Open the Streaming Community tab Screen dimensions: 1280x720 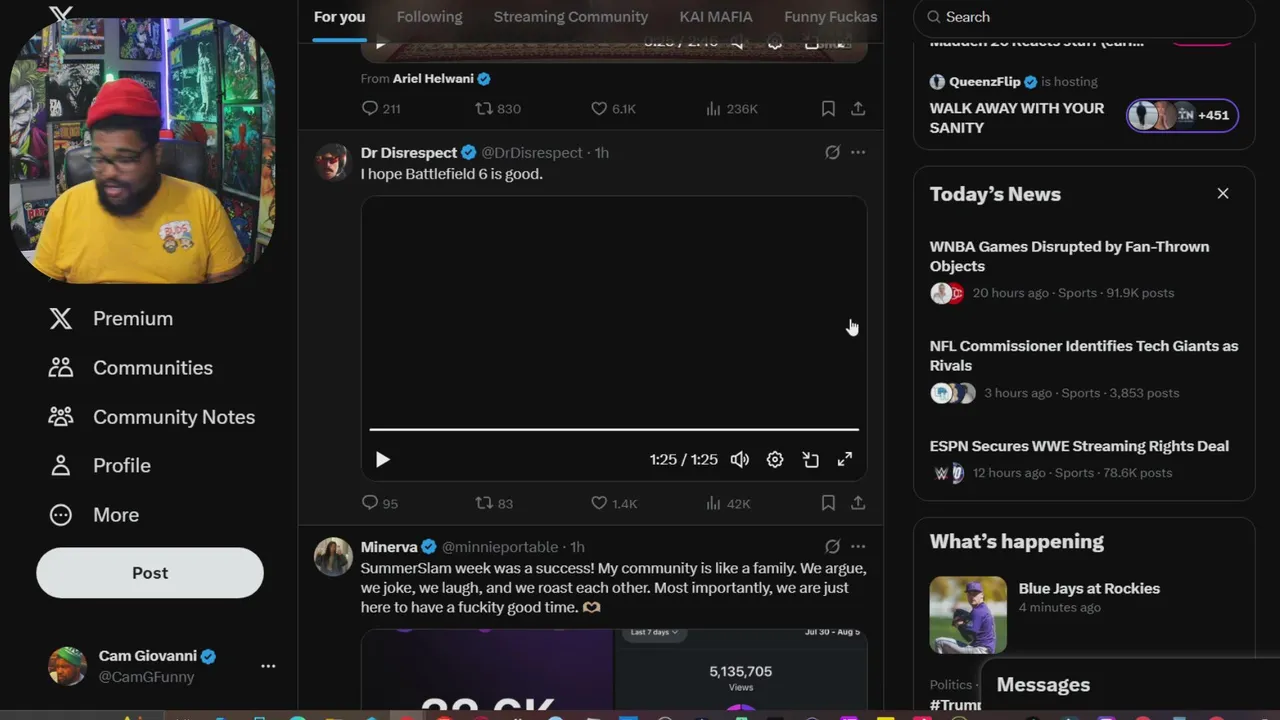pyautogui.click(x=570, y=17)
